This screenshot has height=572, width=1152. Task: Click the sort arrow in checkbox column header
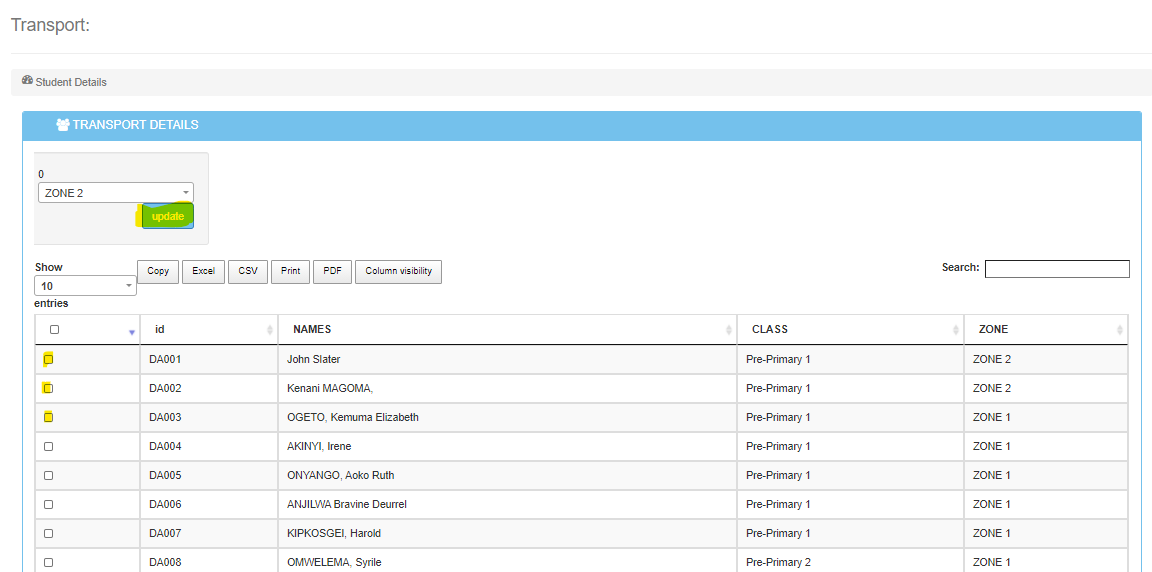click(131, 331)
